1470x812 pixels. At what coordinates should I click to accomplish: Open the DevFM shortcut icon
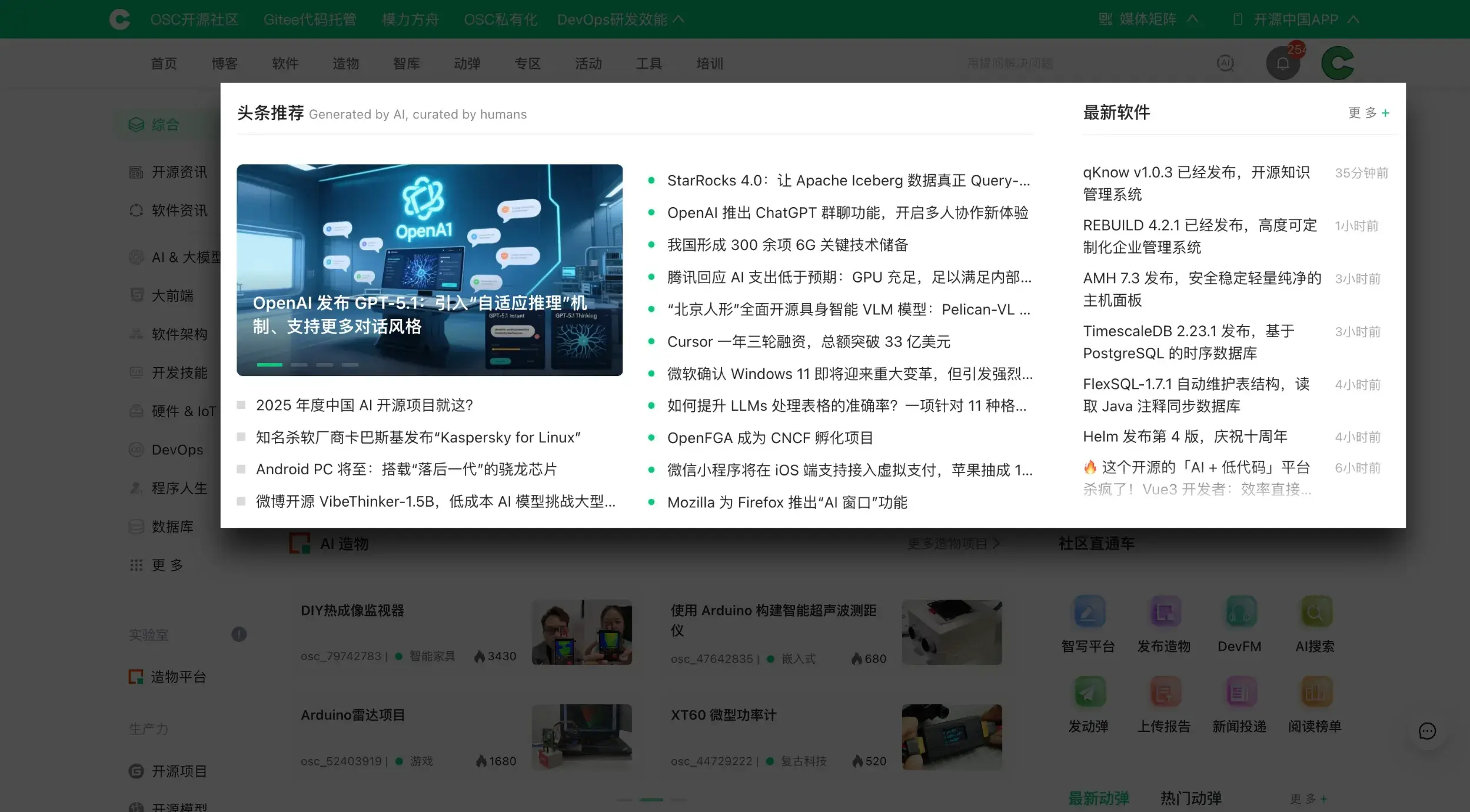click(x=1239, y=612)
